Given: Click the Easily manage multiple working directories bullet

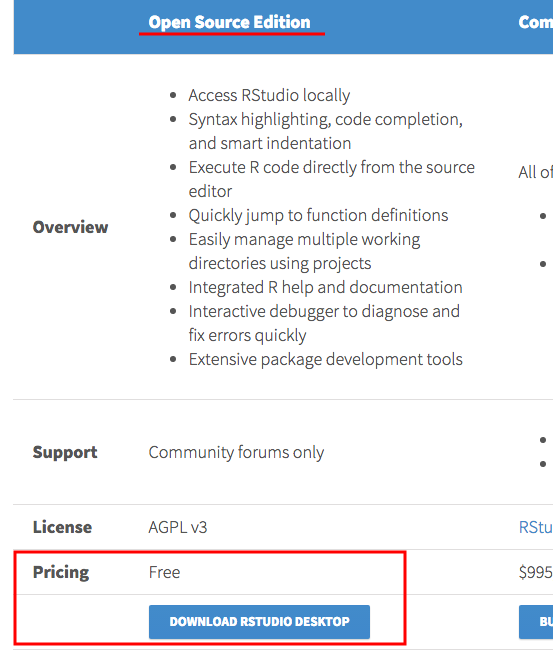Looking at the screenshot, I should pyautogui.click(x=304, y=251).
